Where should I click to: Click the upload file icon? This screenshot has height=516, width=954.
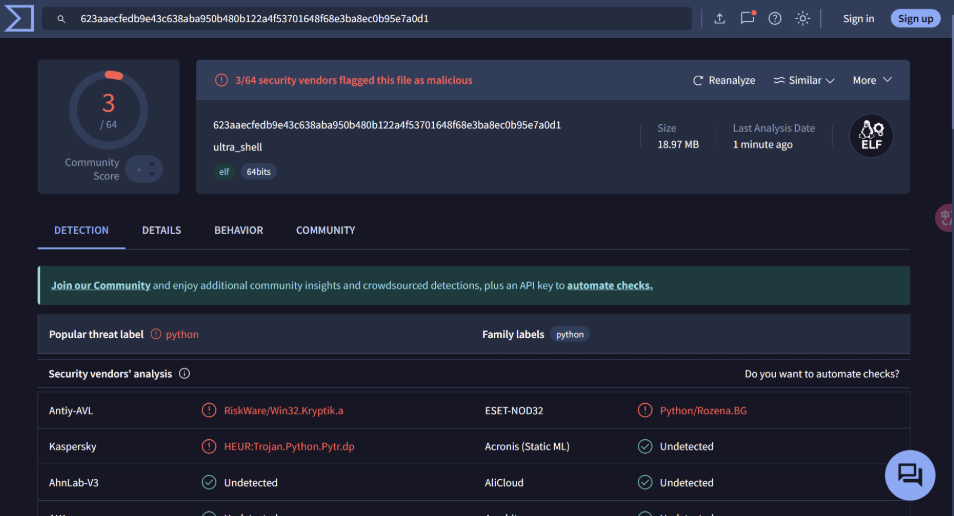719,18
